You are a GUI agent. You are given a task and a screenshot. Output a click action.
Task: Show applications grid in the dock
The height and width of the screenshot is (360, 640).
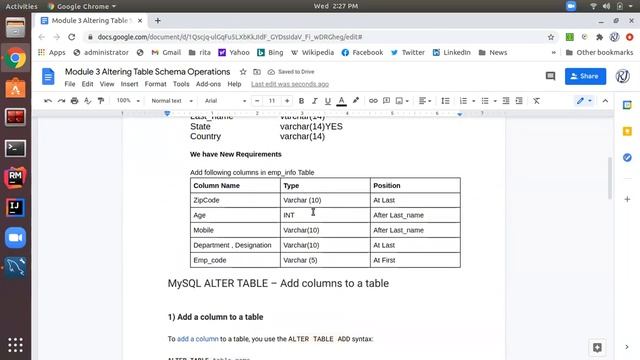click(x=16, y=344)
